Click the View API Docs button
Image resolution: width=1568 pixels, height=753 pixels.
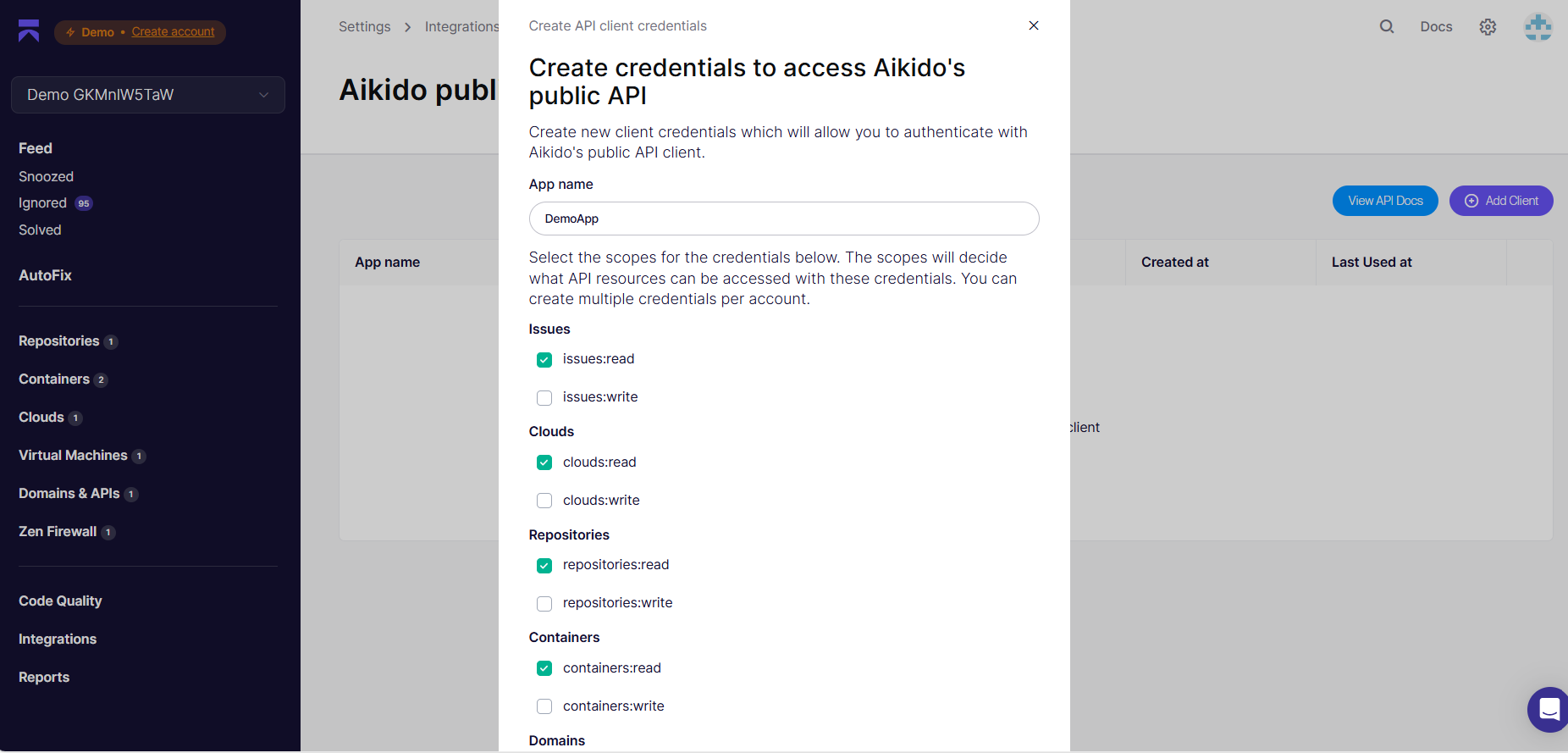click(1385, 201)
